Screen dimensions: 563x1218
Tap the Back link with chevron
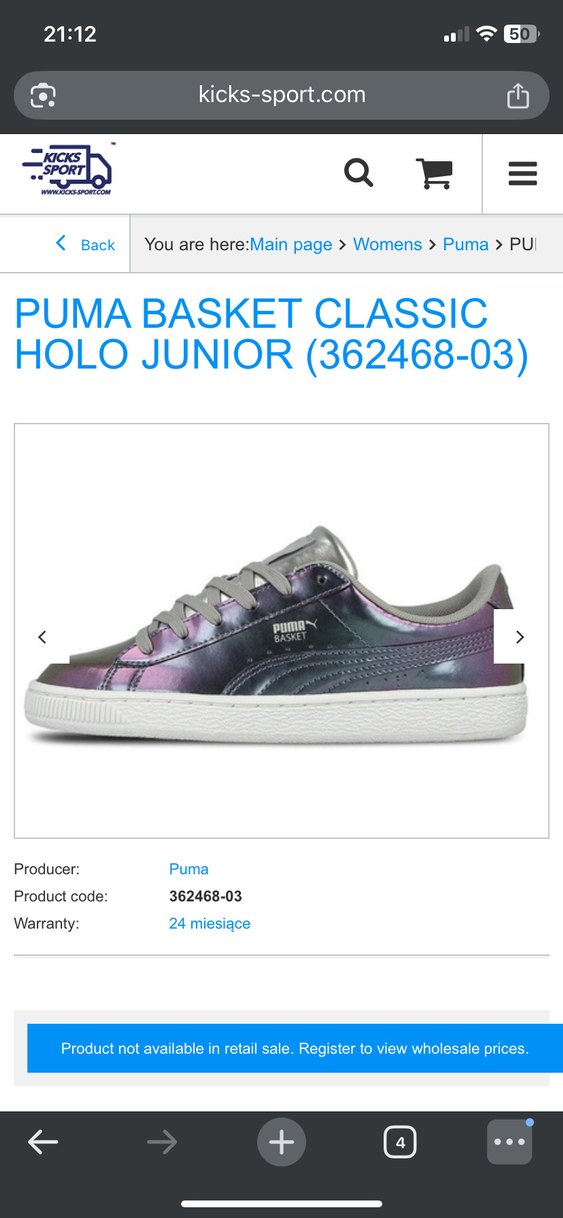[85, 244]
